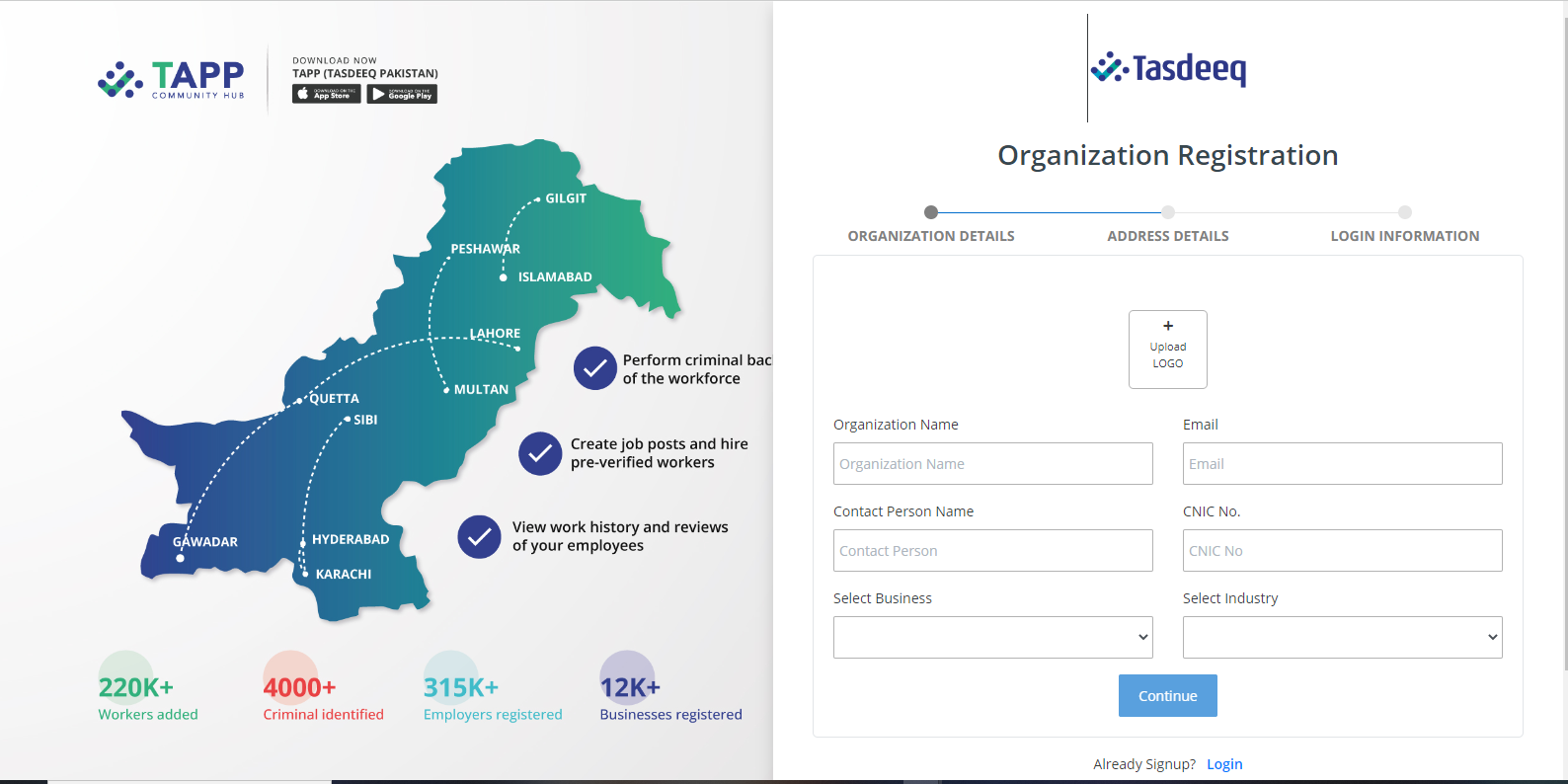This screenshot has width=1568, height=784.
Task: Focus the Email input field
Action: (x=1343, y=464)
